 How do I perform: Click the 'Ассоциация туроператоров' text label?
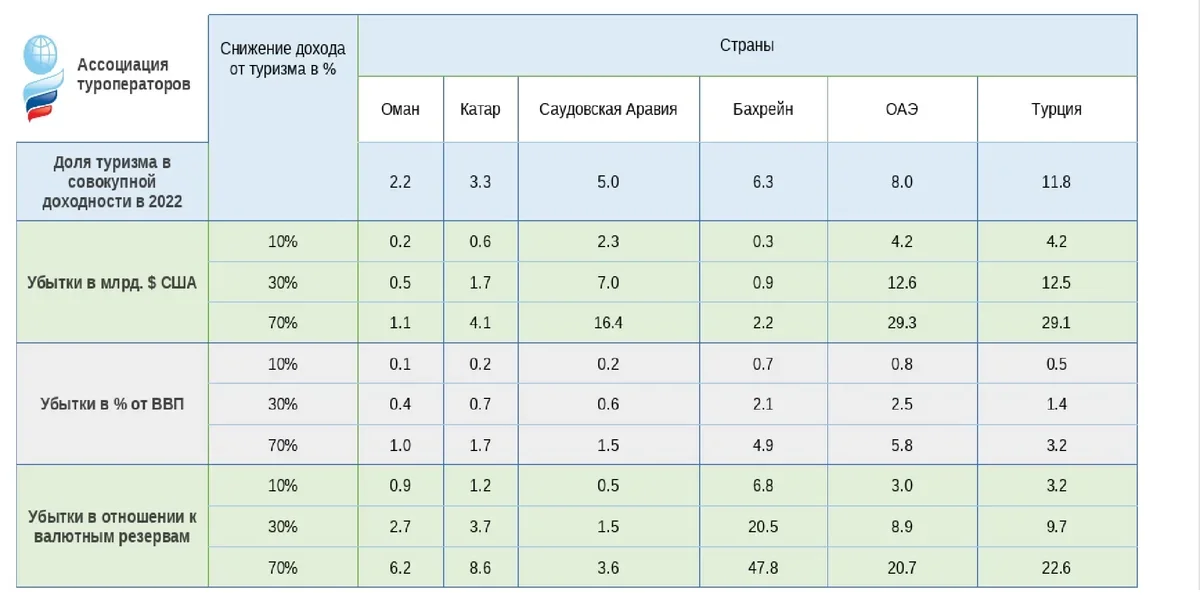tap(133, 75)
